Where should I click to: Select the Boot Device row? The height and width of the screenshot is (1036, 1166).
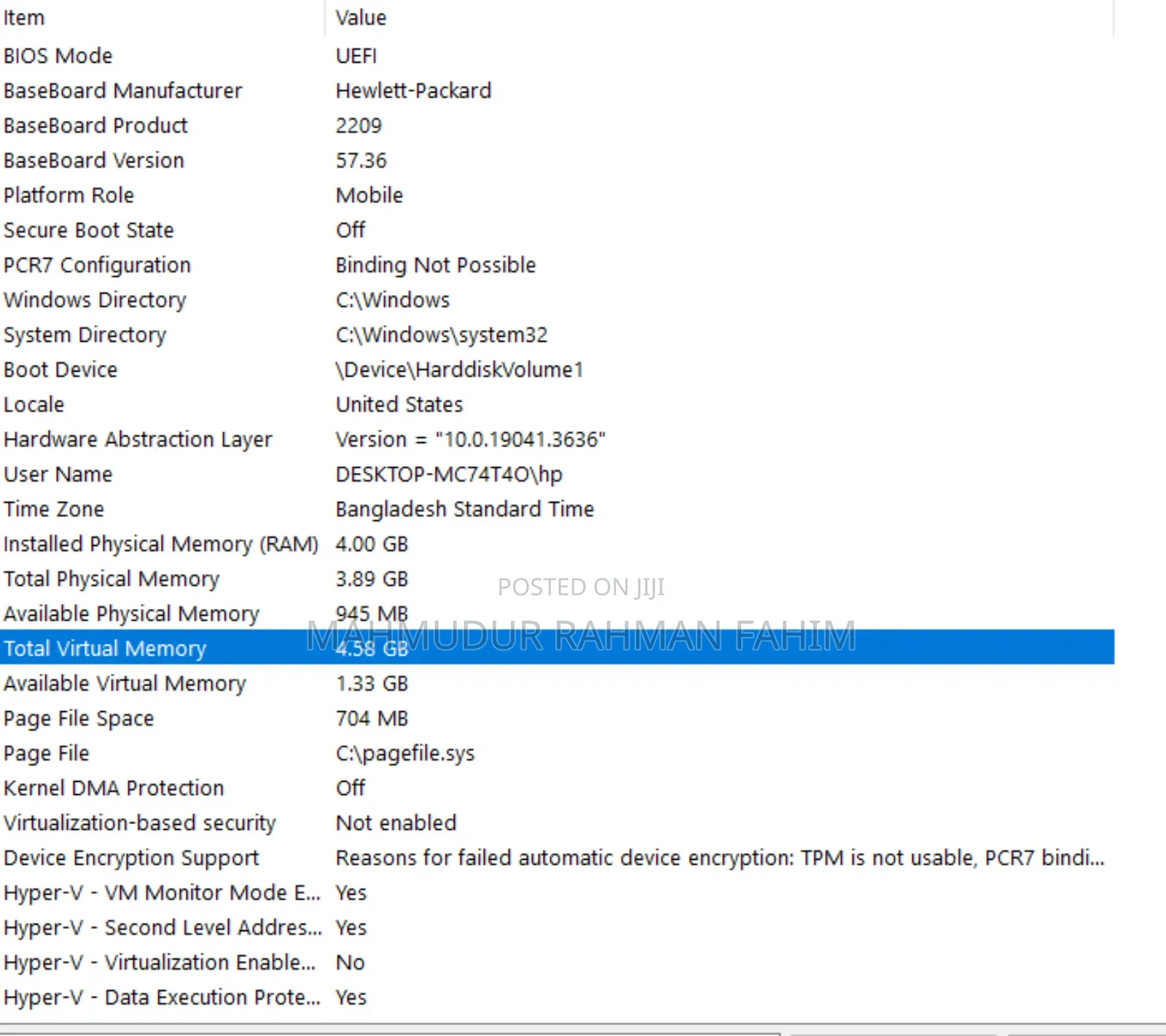pos(60,370)
